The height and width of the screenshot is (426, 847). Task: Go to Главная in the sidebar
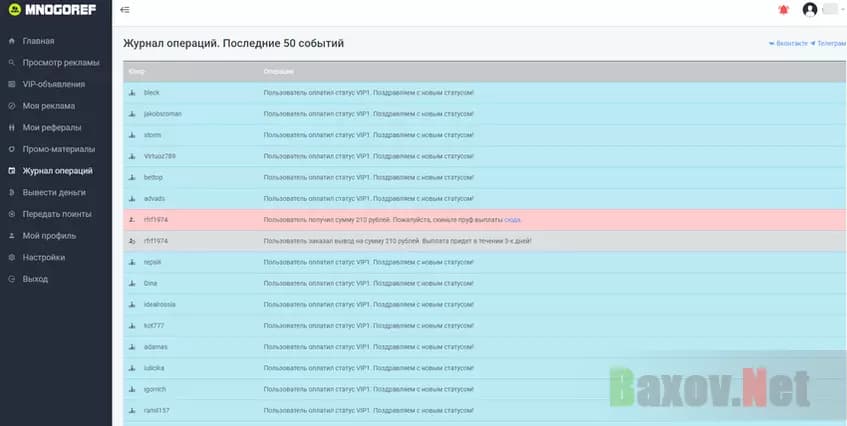point(38,41)
